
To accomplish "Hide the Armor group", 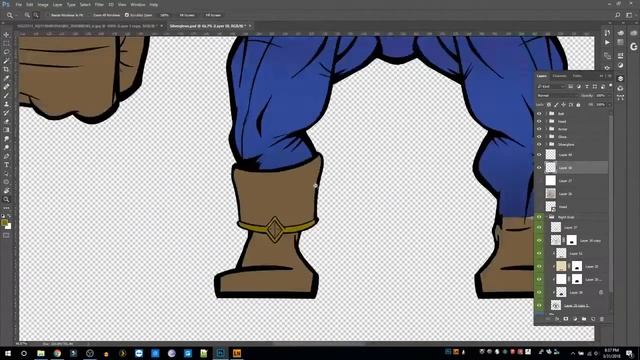I will click(539, 129).
